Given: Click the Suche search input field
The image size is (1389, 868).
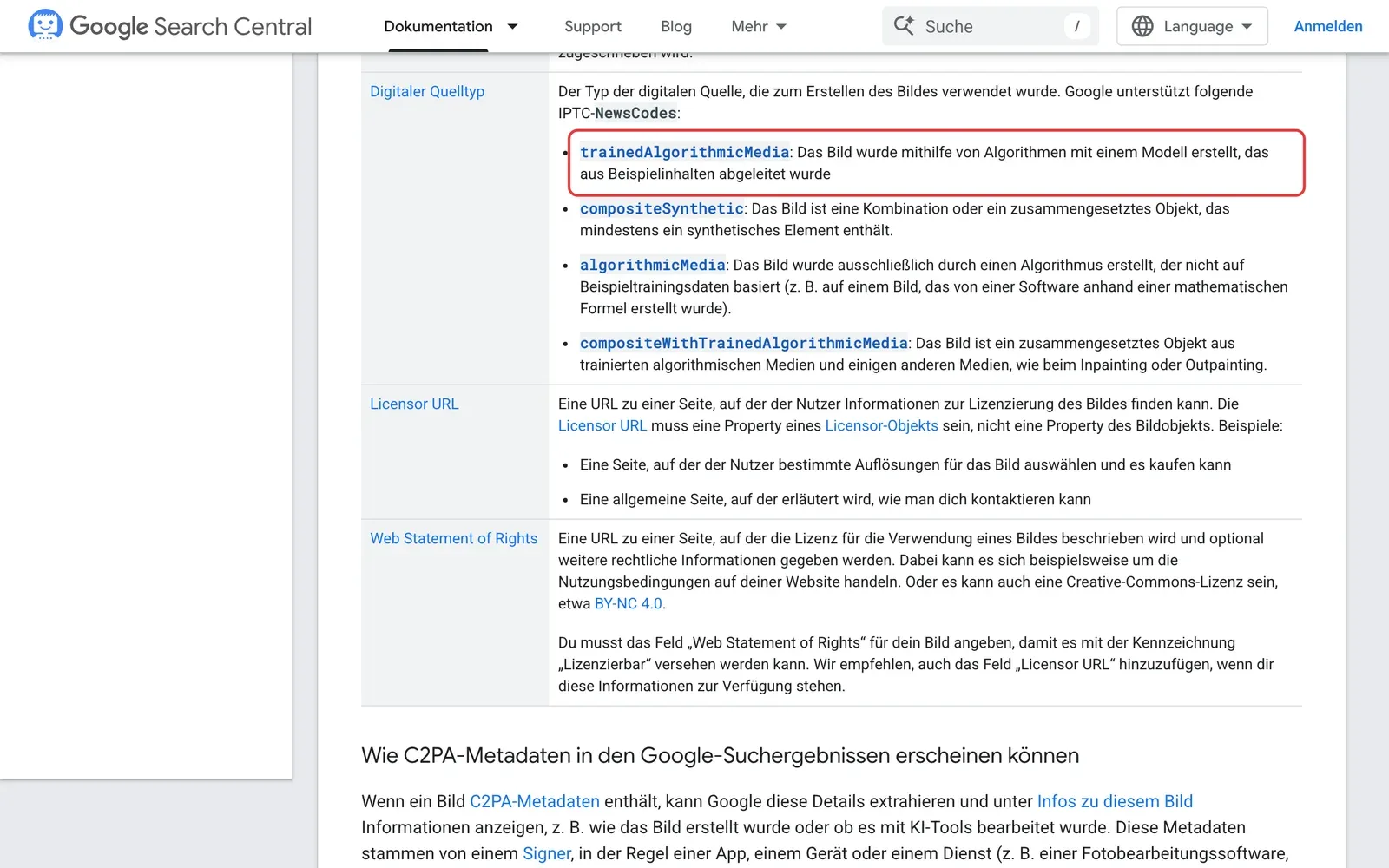Looking at the screenshot, I should click(x=991, y=26).
